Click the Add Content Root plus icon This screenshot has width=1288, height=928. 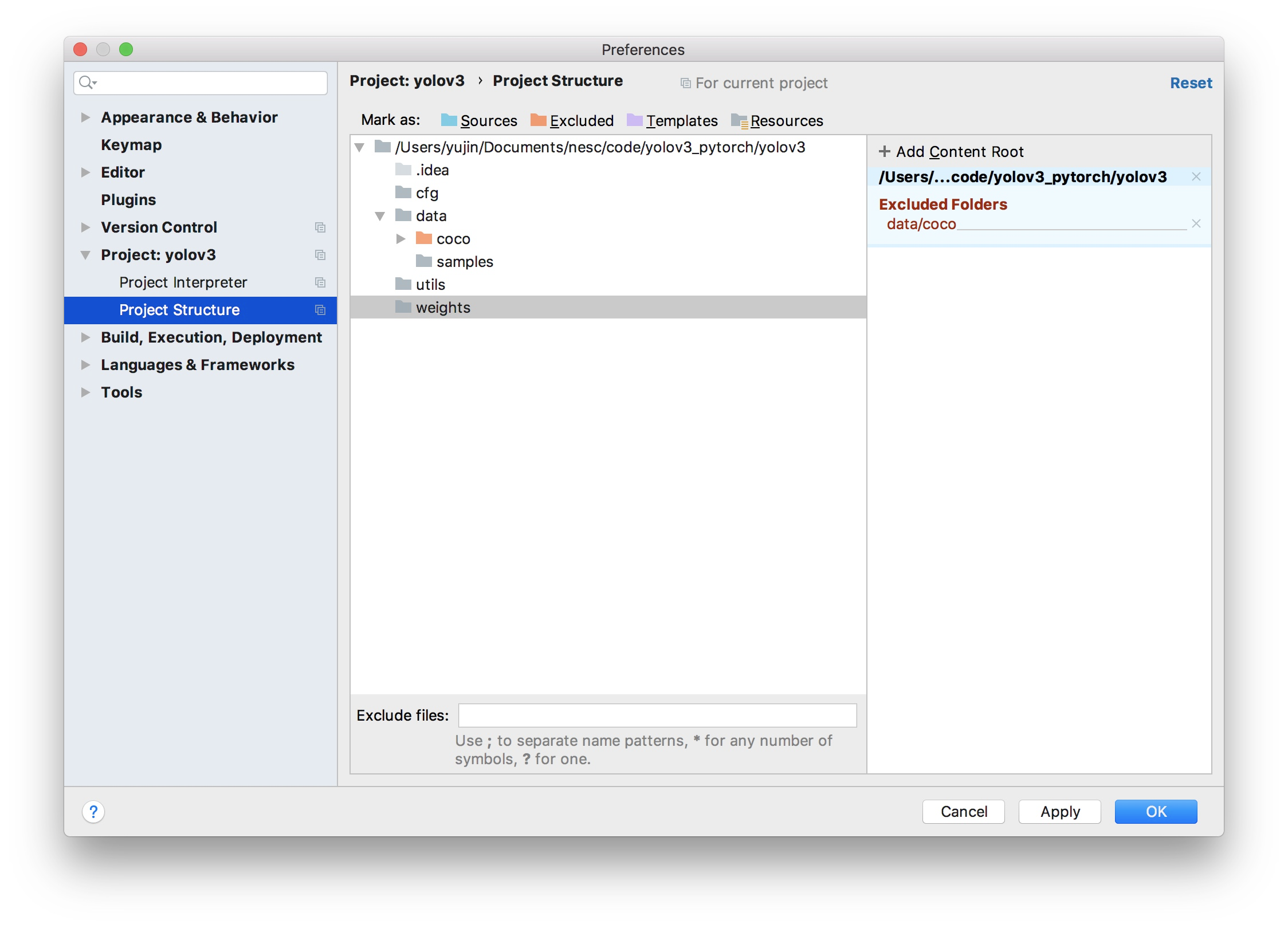[x=884, y=151]
